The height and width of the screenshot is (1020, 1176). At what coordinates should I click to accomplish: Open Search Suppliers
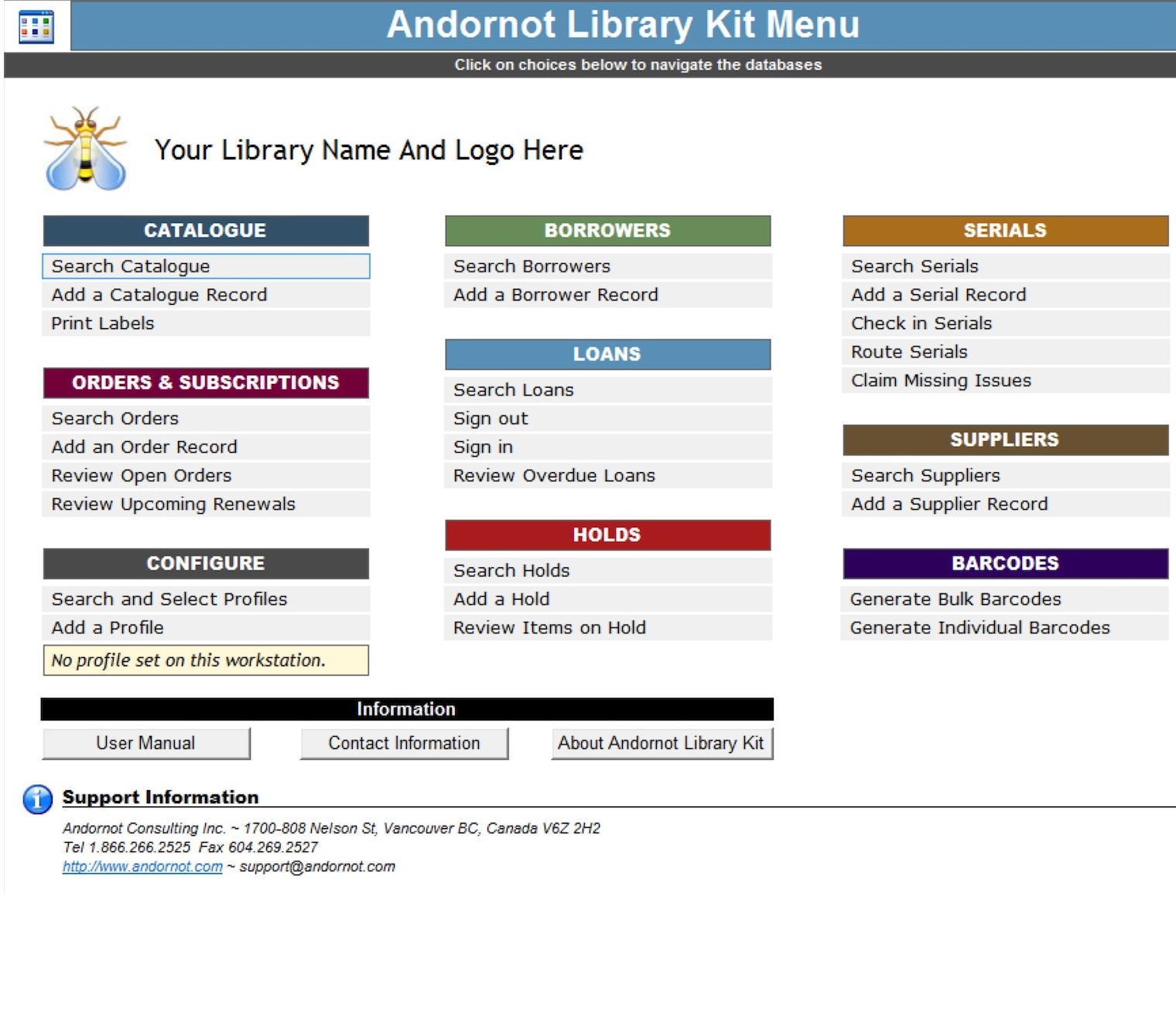1006,476
